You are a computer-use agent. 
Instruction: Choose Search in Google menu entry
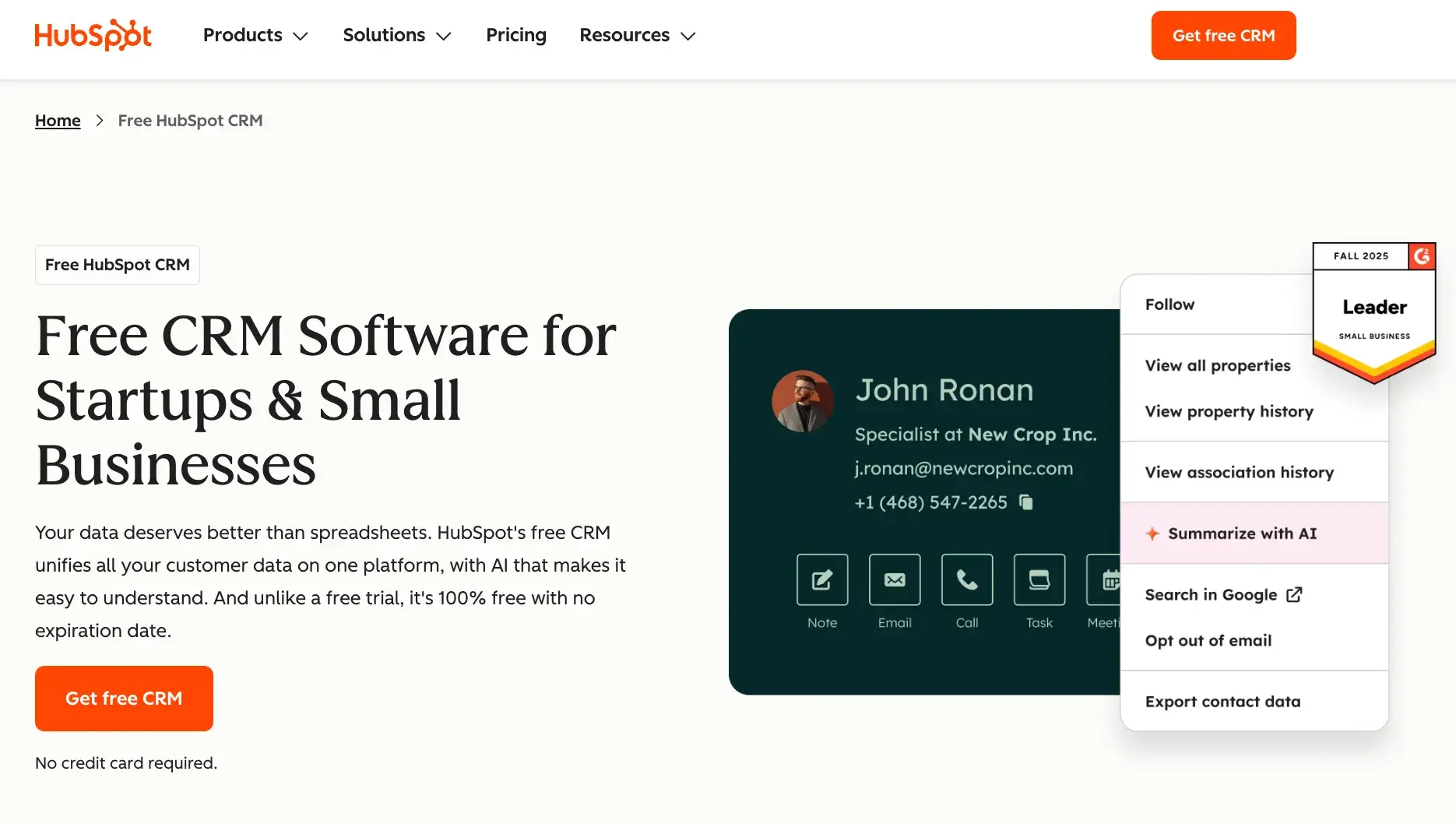coord(1222,595)
